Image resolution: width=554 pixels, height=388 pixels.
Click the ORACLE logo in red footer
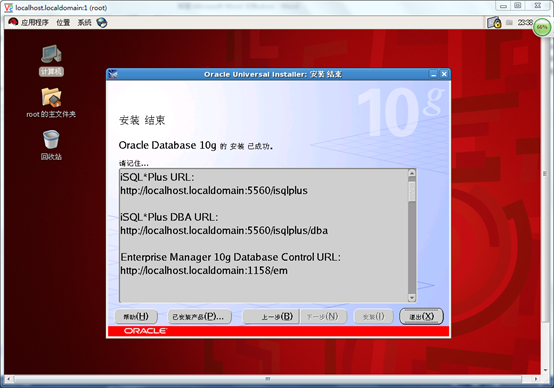(145, 331)
